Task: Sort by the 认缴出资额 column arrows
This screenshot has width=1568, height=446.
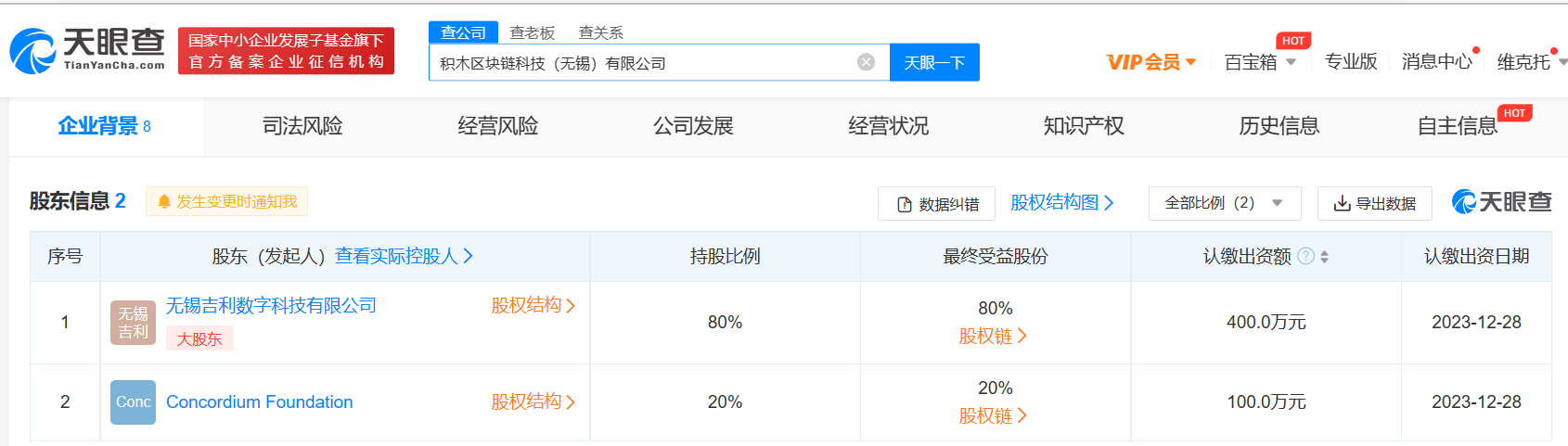Action: (x=1324, y=257)
